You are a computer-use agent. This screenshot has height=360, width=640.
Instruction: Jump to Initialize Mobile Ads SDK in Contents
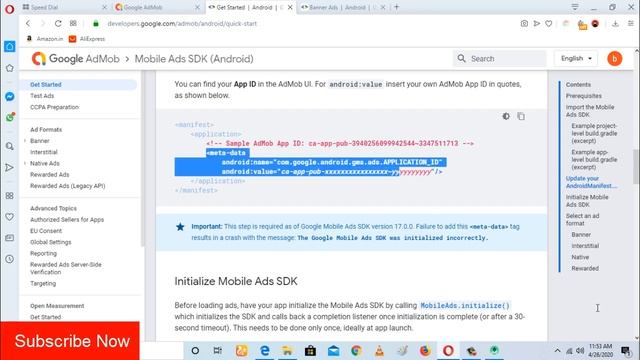(587, 201)
